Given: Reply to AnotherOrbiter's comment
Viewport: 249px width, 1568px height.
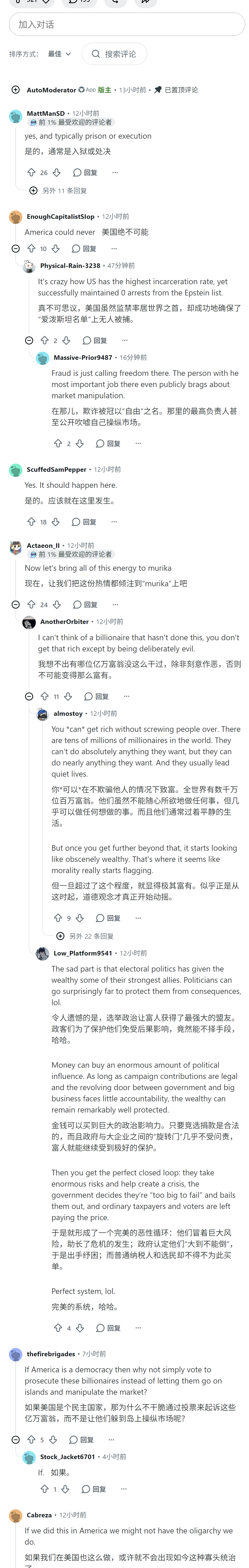Looking at the screenshot, I should pyautogui.click(x=97, y=696).
